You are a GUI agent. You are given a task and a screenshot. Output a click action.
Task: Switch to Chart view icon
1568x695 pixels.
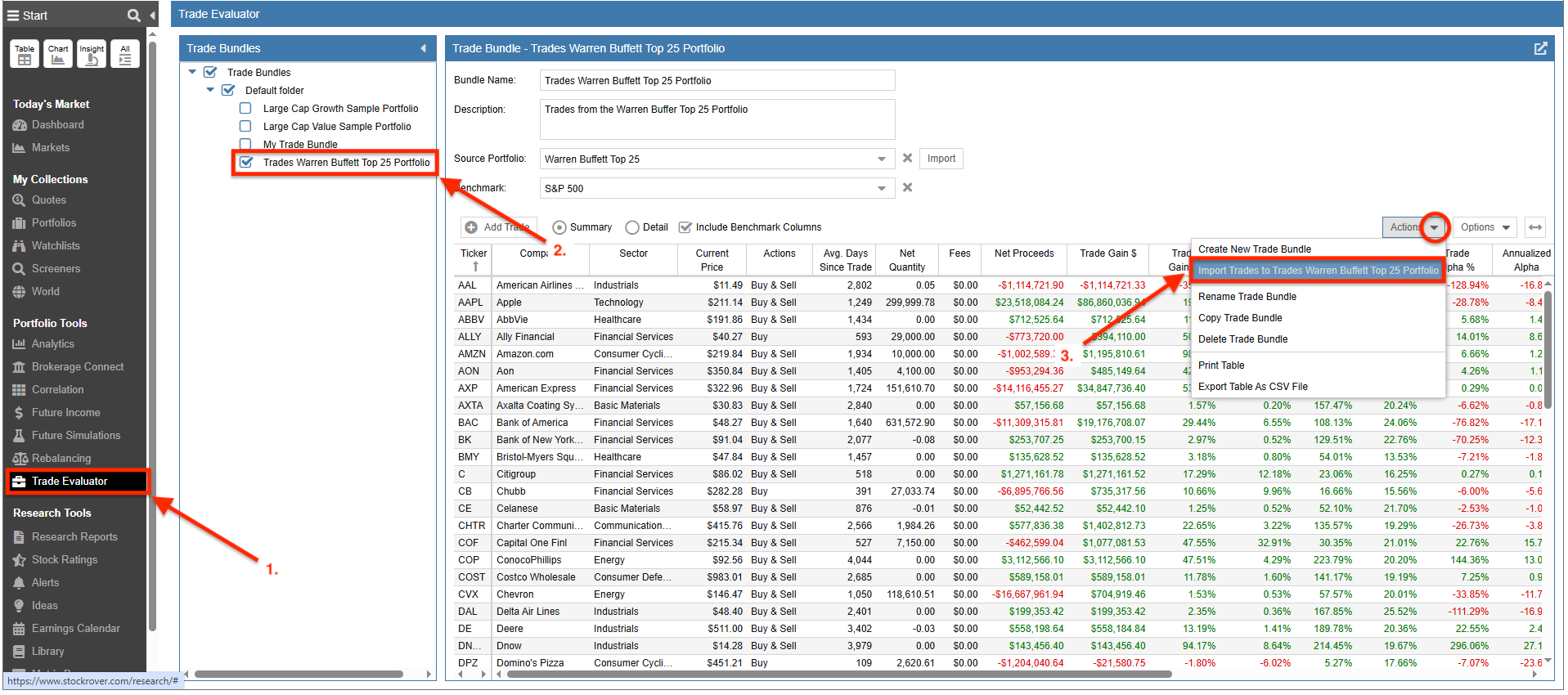coord(58,54)
